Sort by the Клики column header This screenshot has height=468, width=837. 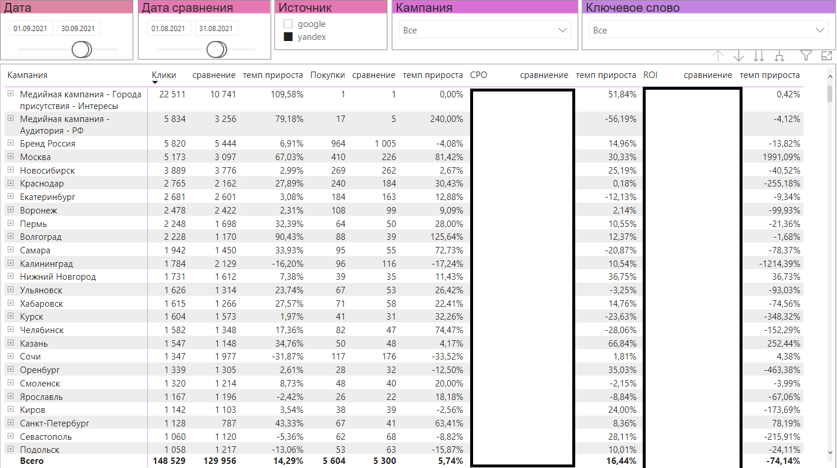[x=163, y=75]
